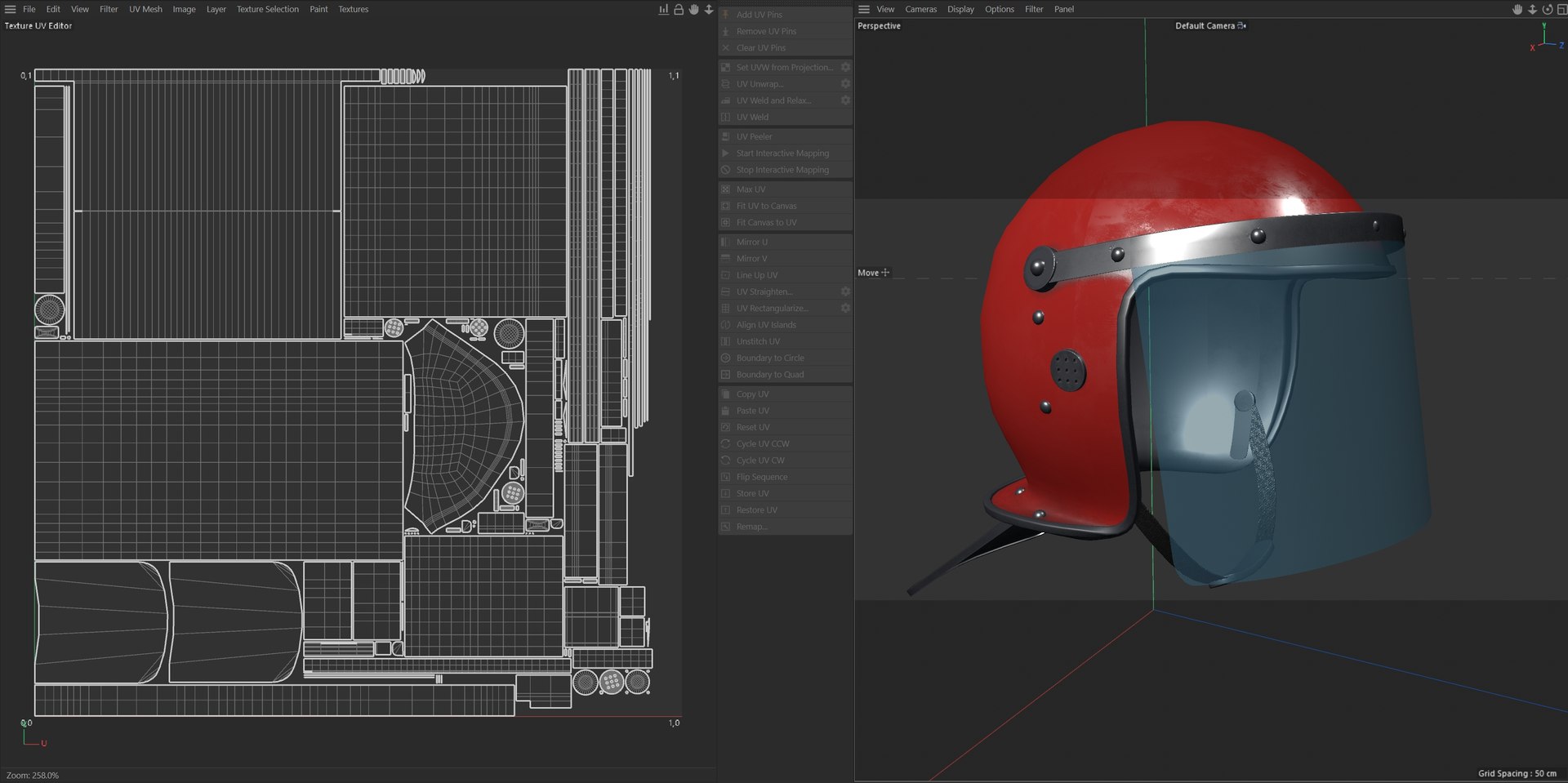Click the Remap... command

coord(786,527)
